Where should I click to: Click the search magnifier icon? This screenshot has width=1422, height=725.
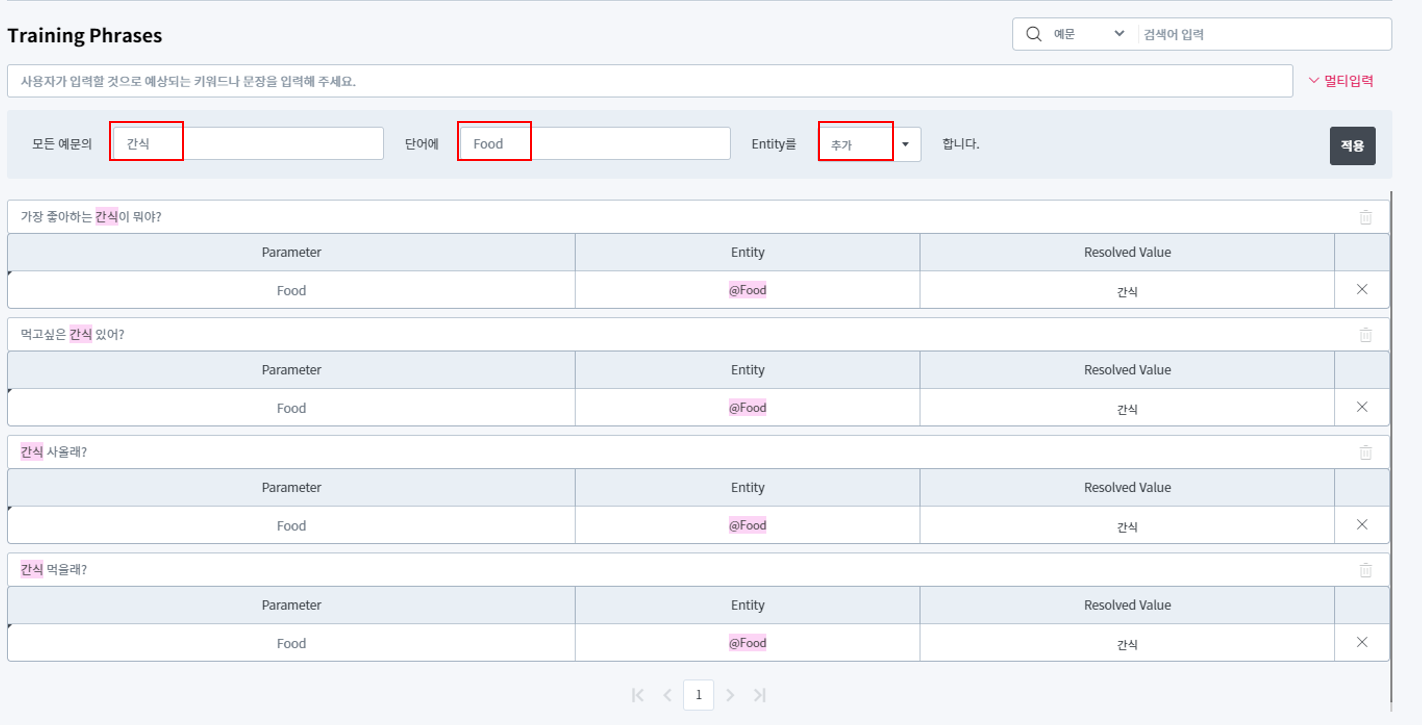click(1033, 34)
